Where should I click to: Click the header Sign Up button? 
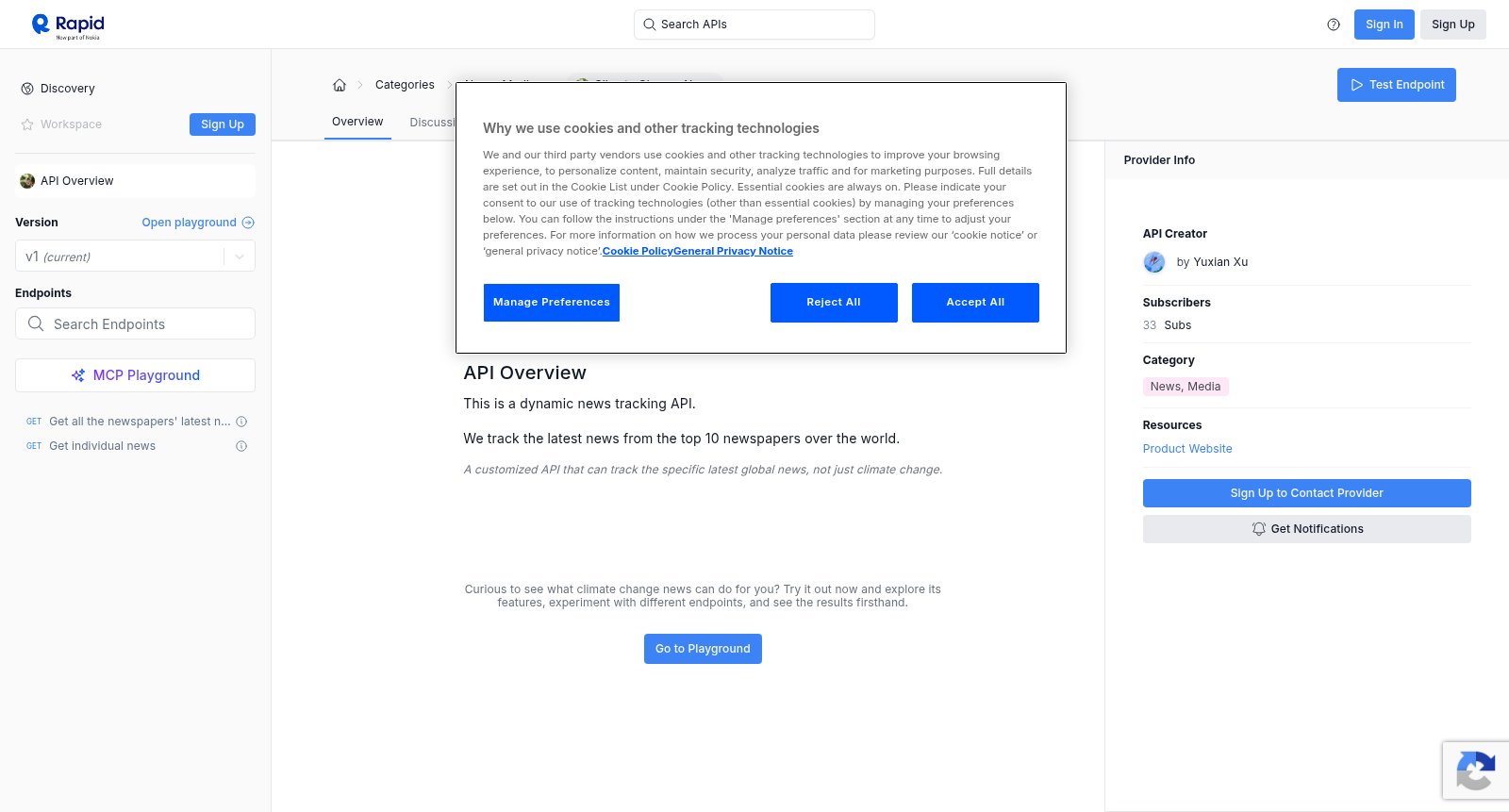point(1453,25)
